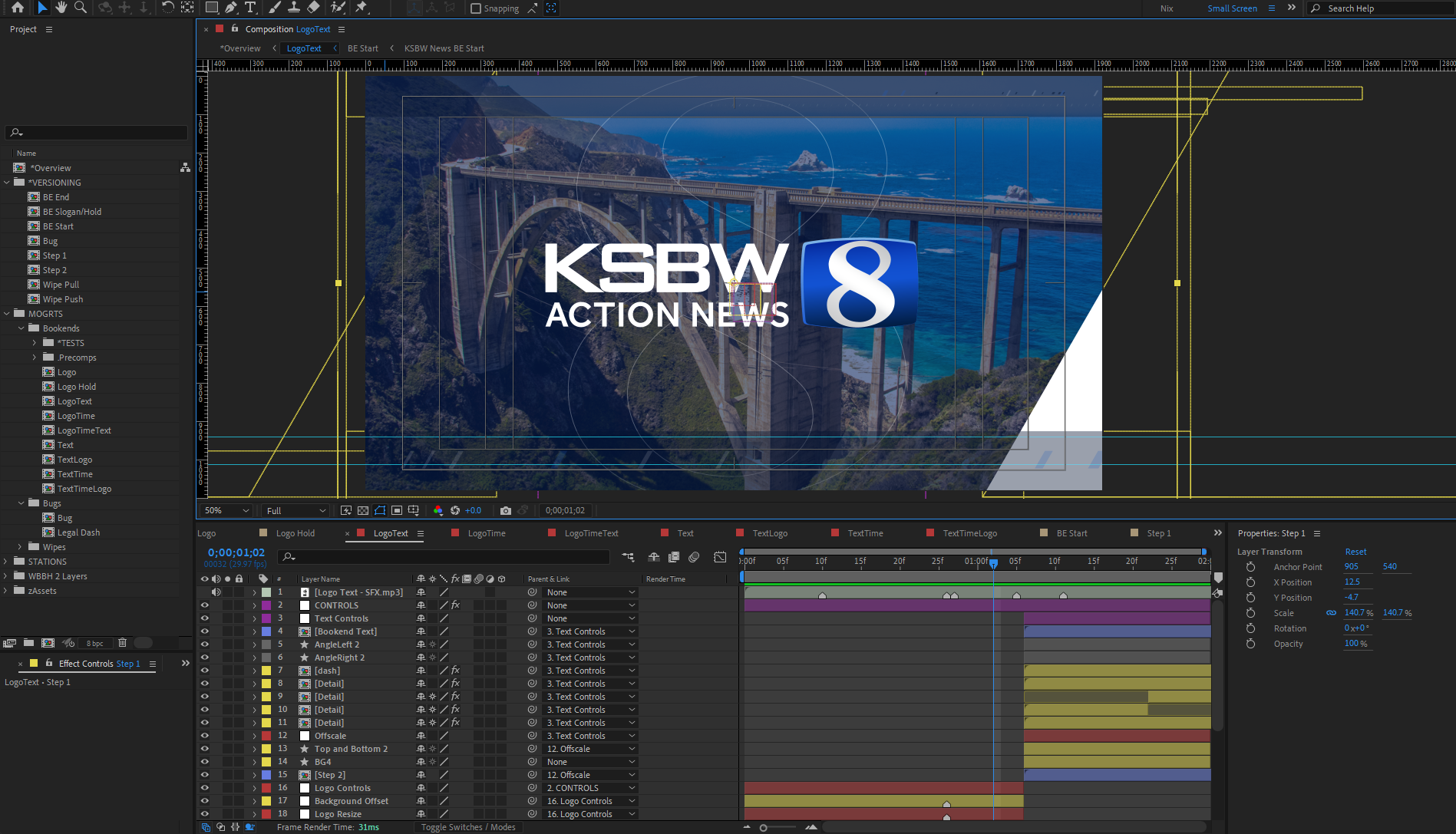Toggle Scale constrain proportions link
The image size is (1456, 834).
click(1332, 613)
